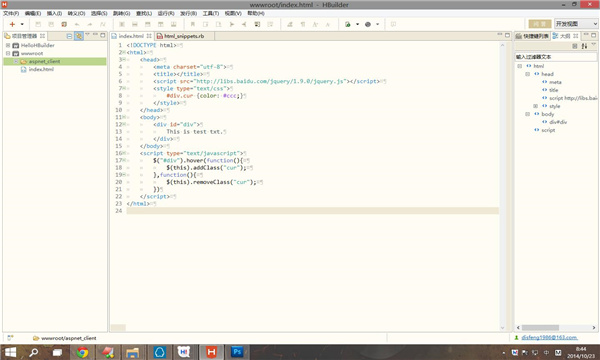
Task: Open File Explorer from the taskbar
Action: click(x=132, y=352)
